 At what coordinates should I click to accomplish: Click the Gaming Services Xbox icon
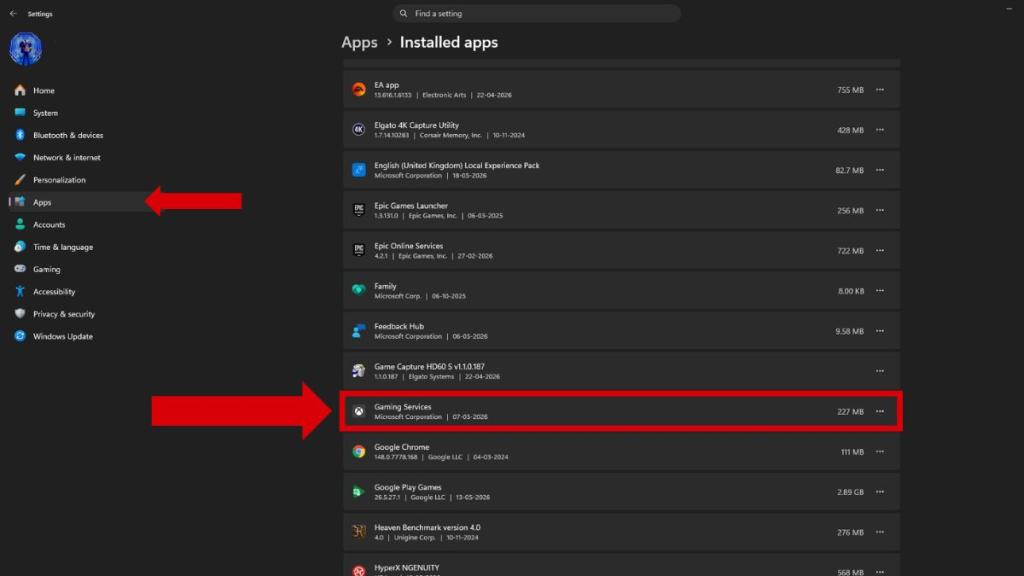point(359,411)
